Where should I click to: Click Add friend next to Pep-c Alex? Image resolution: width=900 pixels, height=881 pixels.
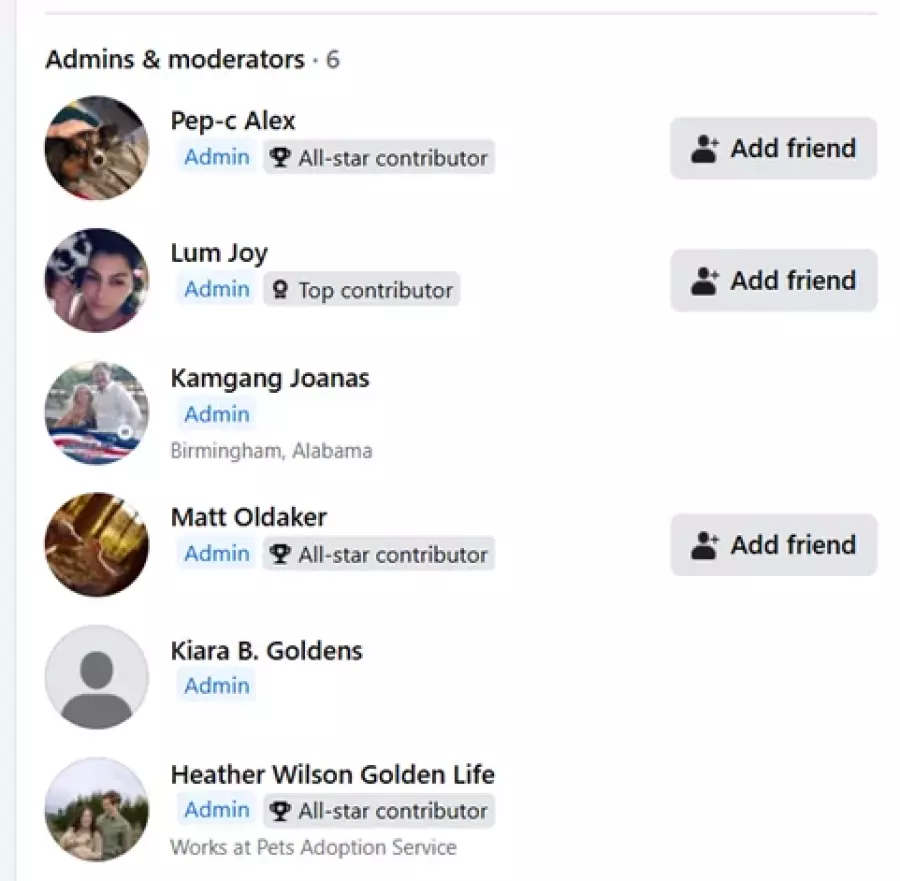(773, 148)
